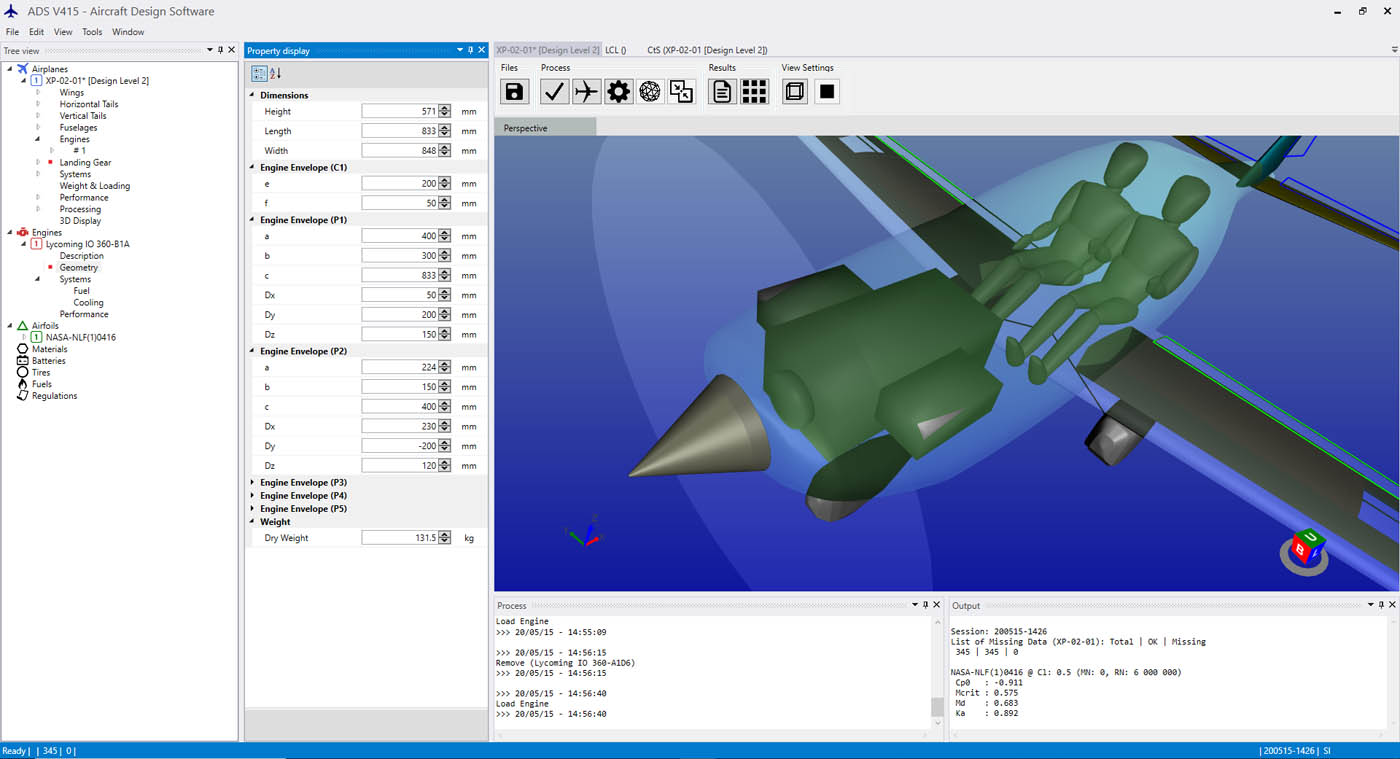
Task: Expand Engine Envelope (P3) group
Action: click(252, 483)
